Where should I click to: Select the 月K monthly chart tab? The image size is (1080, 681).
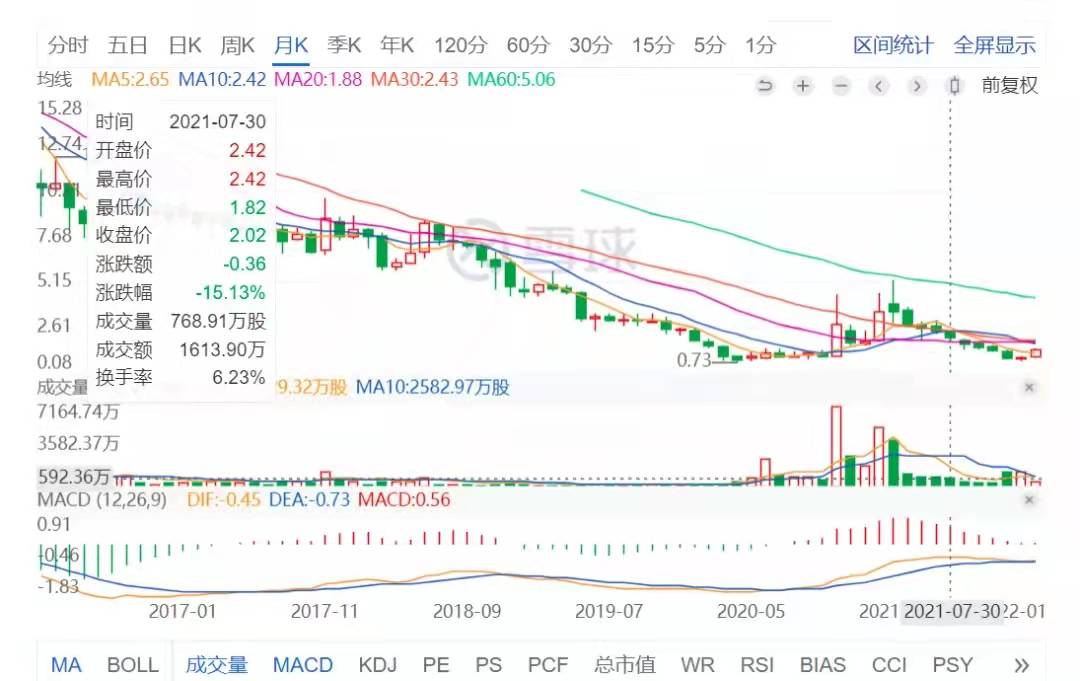(x=291, y=45)
